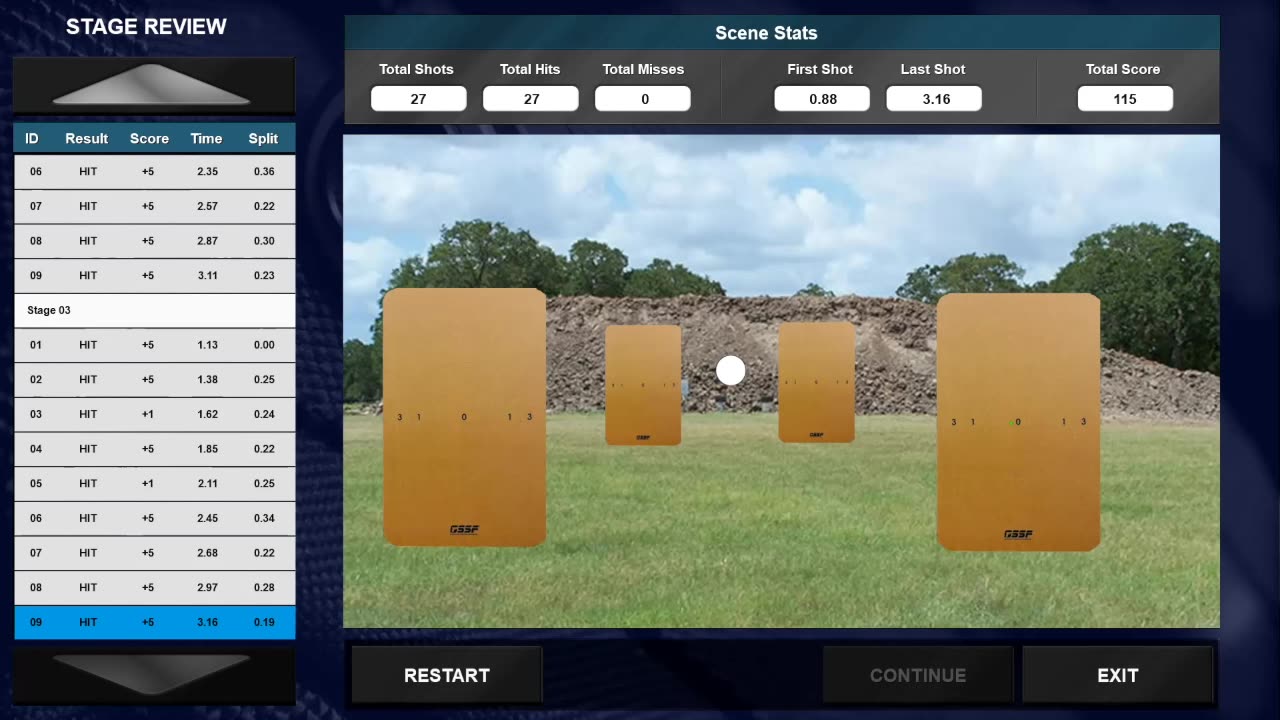
Task: Select Stage 03 shot 01 at time 1.13
Action: [155, 345]
